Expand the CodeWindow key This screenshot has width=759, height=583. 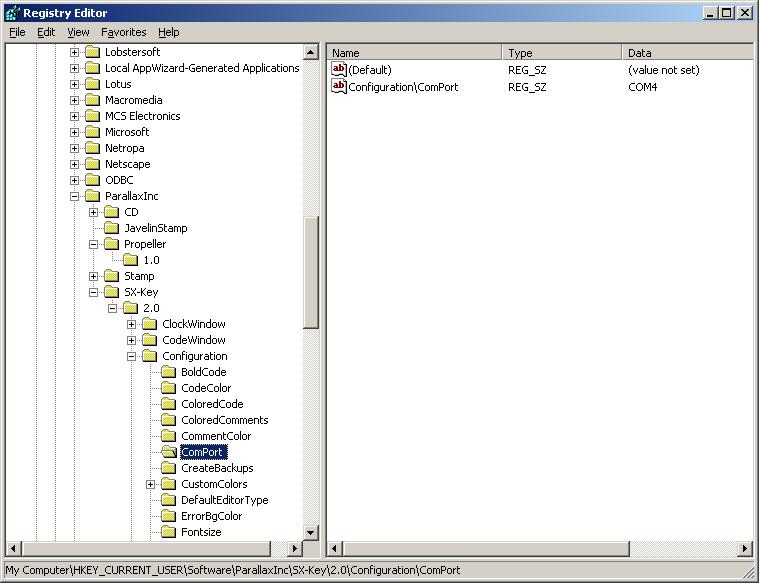131,340
